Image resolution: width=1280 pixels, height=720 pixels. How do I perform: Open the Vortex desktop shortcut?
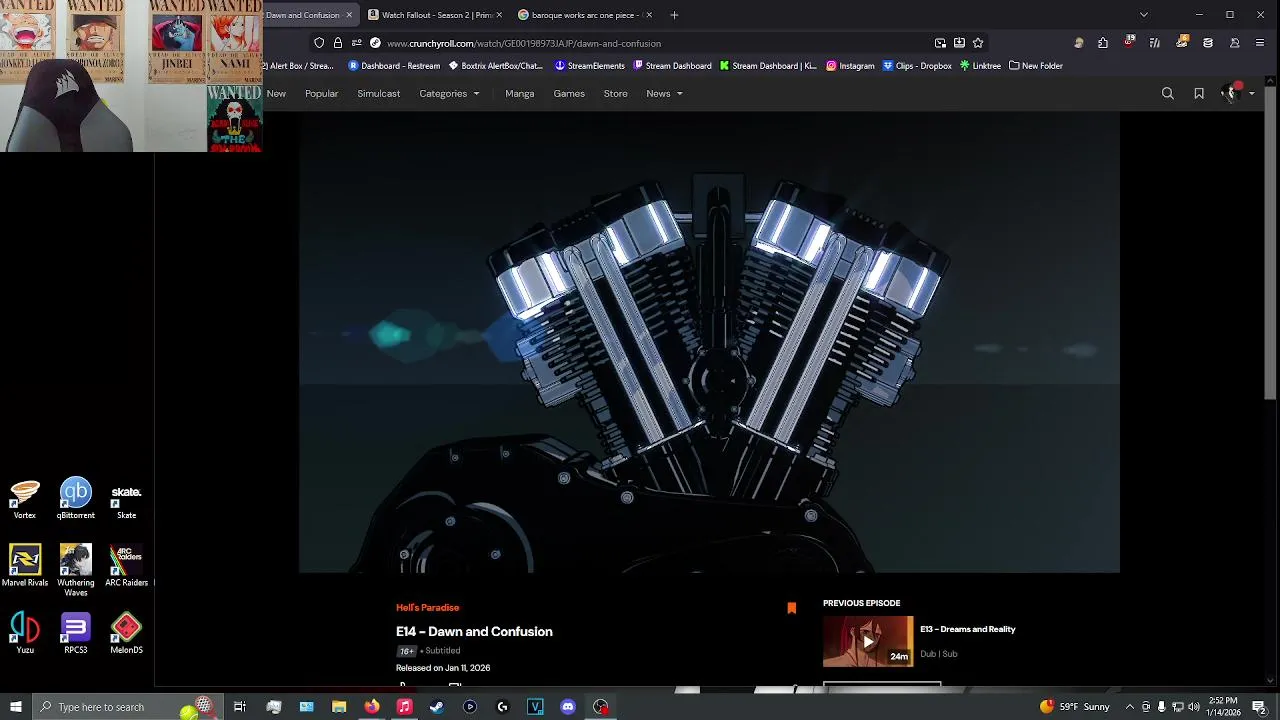coord(25,499)
